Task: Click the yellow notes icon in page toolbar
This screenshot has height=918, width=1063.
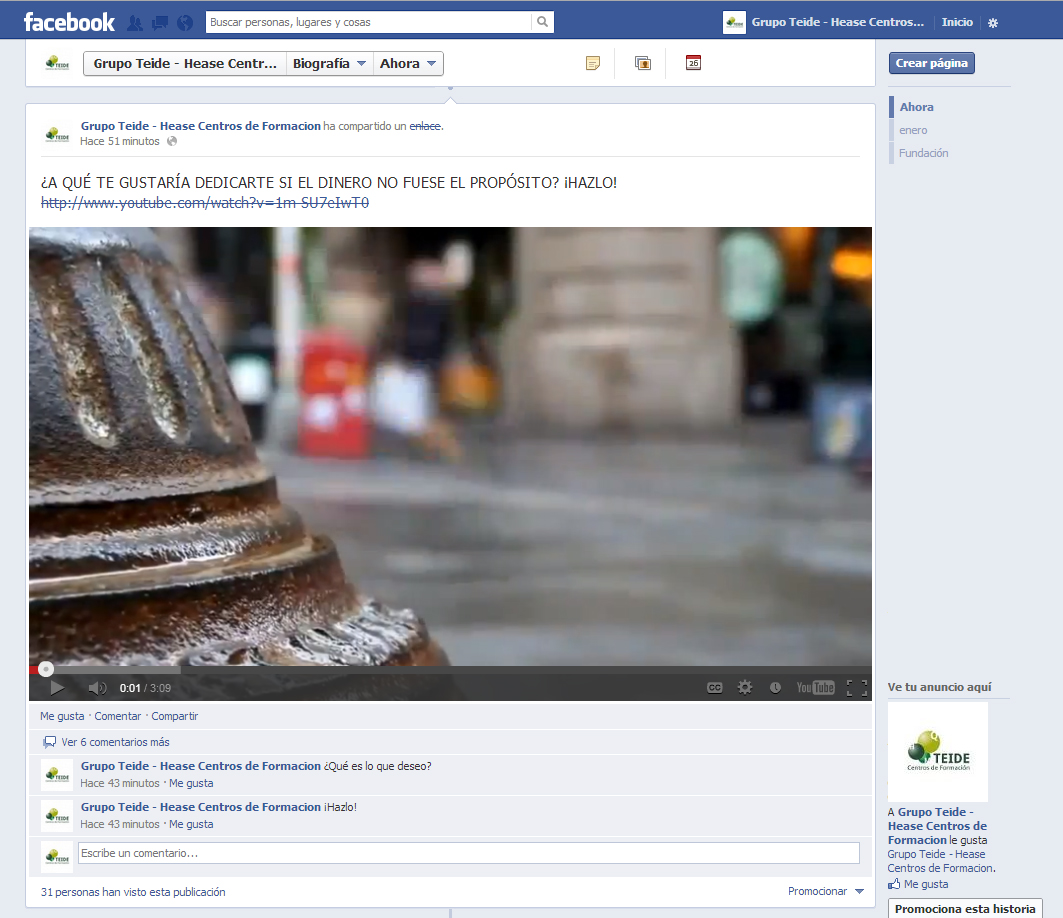Action: pos(593,63)
